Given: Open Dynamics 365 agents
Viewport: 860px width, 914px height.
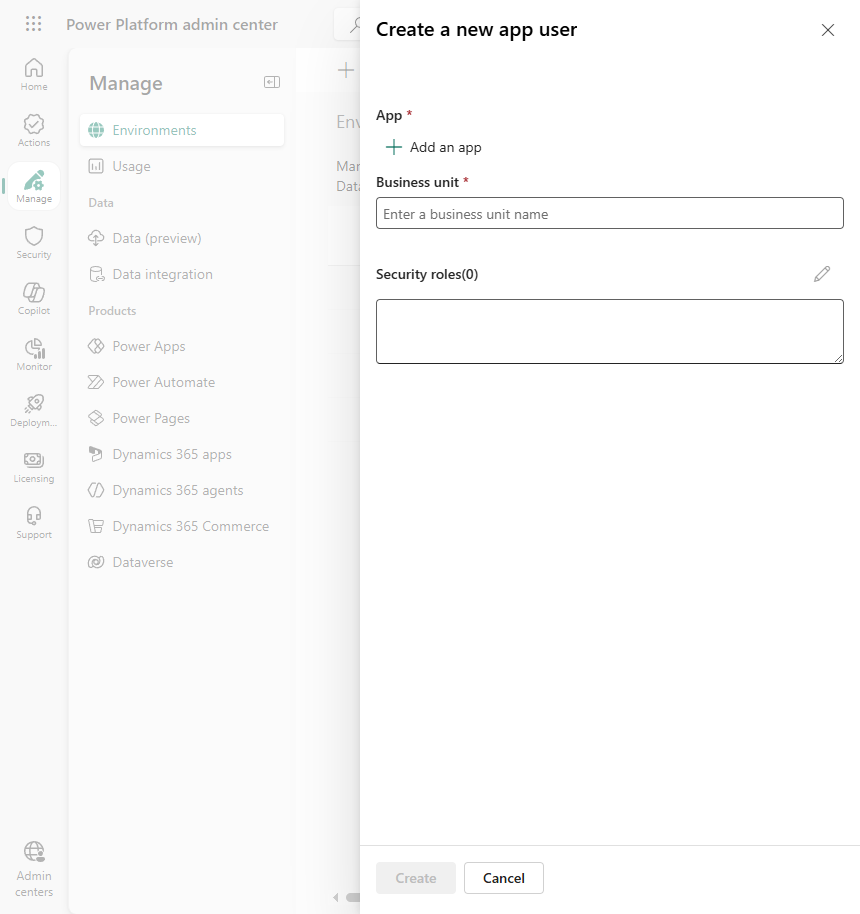Looking at the screenshot, I should tap(182, 490).
